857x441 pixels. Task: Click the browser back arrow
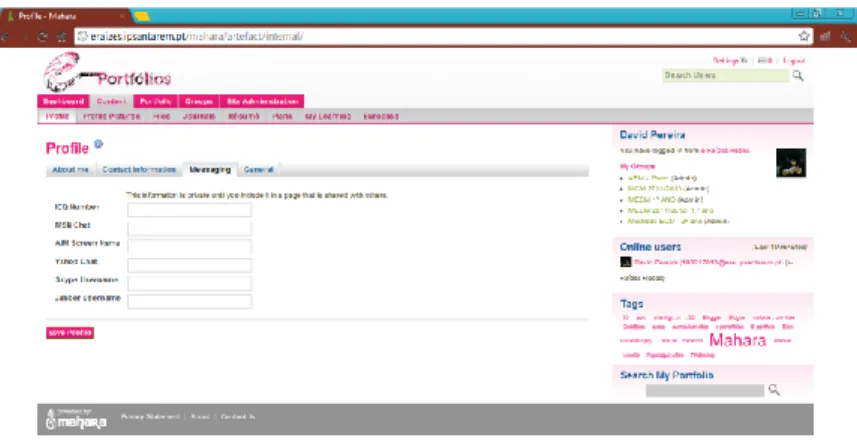(x=5, y=37)
